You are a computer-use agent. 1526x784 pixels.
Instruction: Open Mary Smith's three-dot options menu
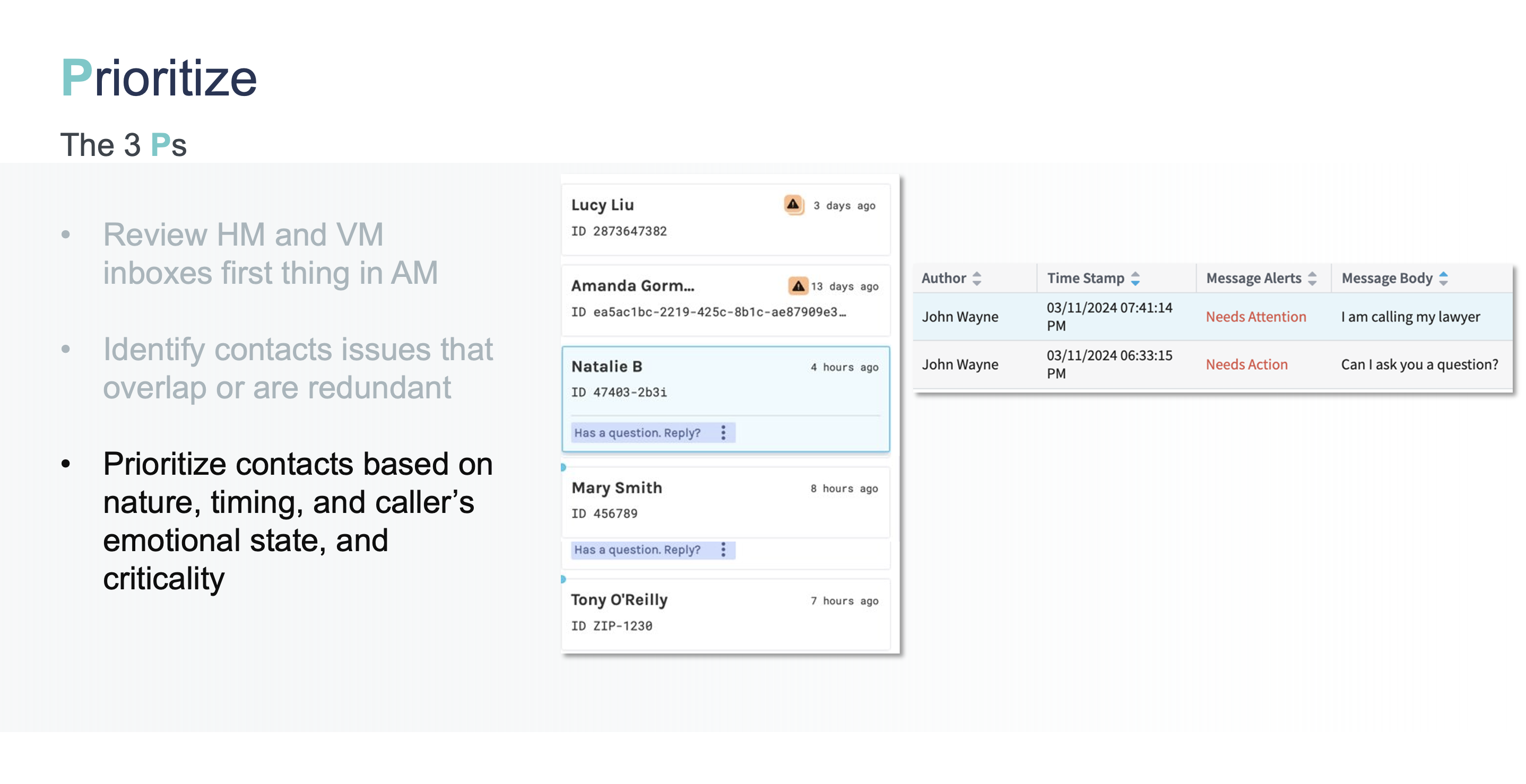(723, 550)
